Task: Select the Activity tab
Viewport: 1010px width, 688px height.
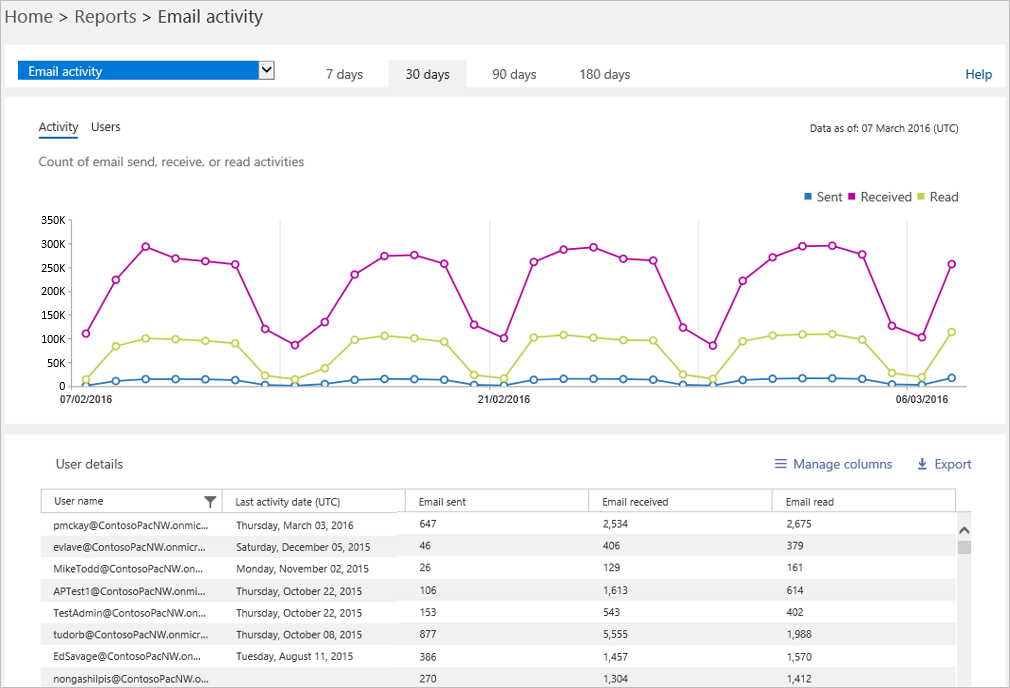Action: pyautogui.click(x=58, y=127)
